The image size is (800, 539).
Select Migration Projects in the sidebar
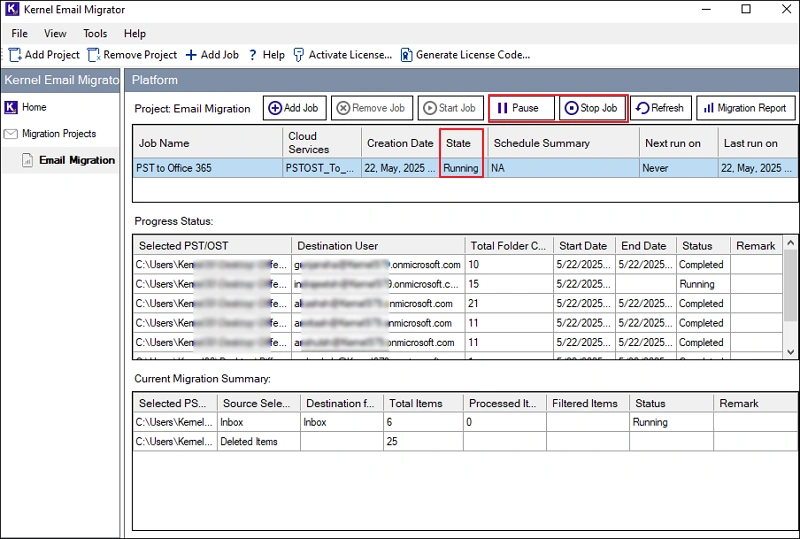(59, 134)
